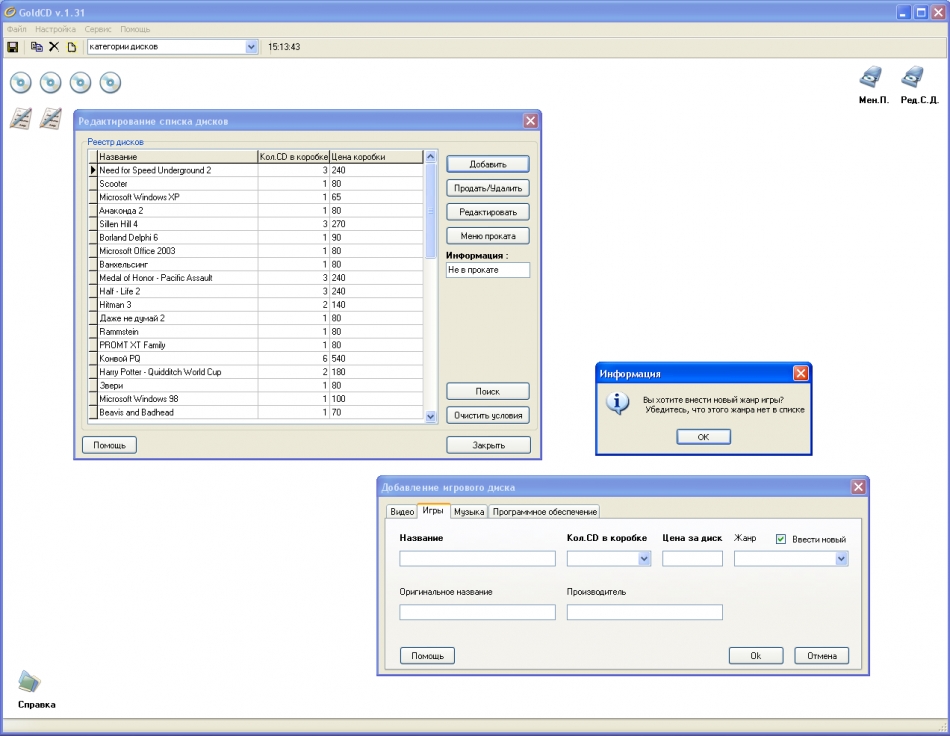Click the Цена коробки column header
This screenshot has width=950, height=736.
coord(376,156)
